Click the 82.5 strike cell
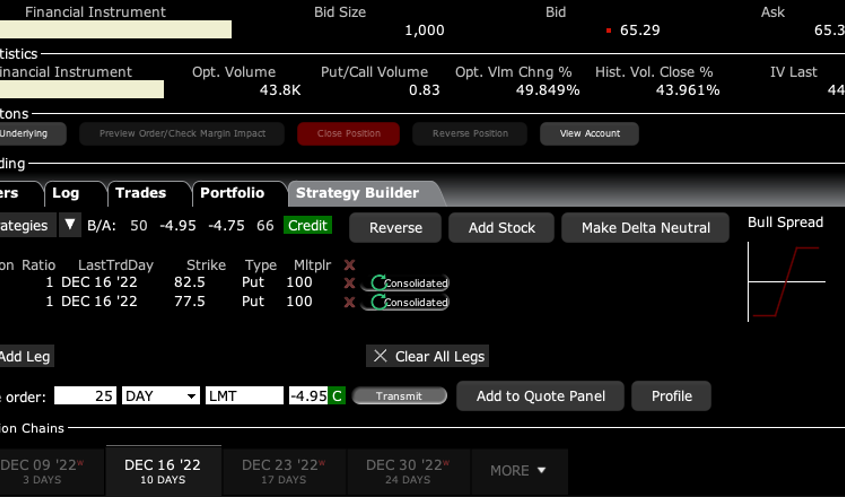 pyautogui.click(x=189, y=282)
